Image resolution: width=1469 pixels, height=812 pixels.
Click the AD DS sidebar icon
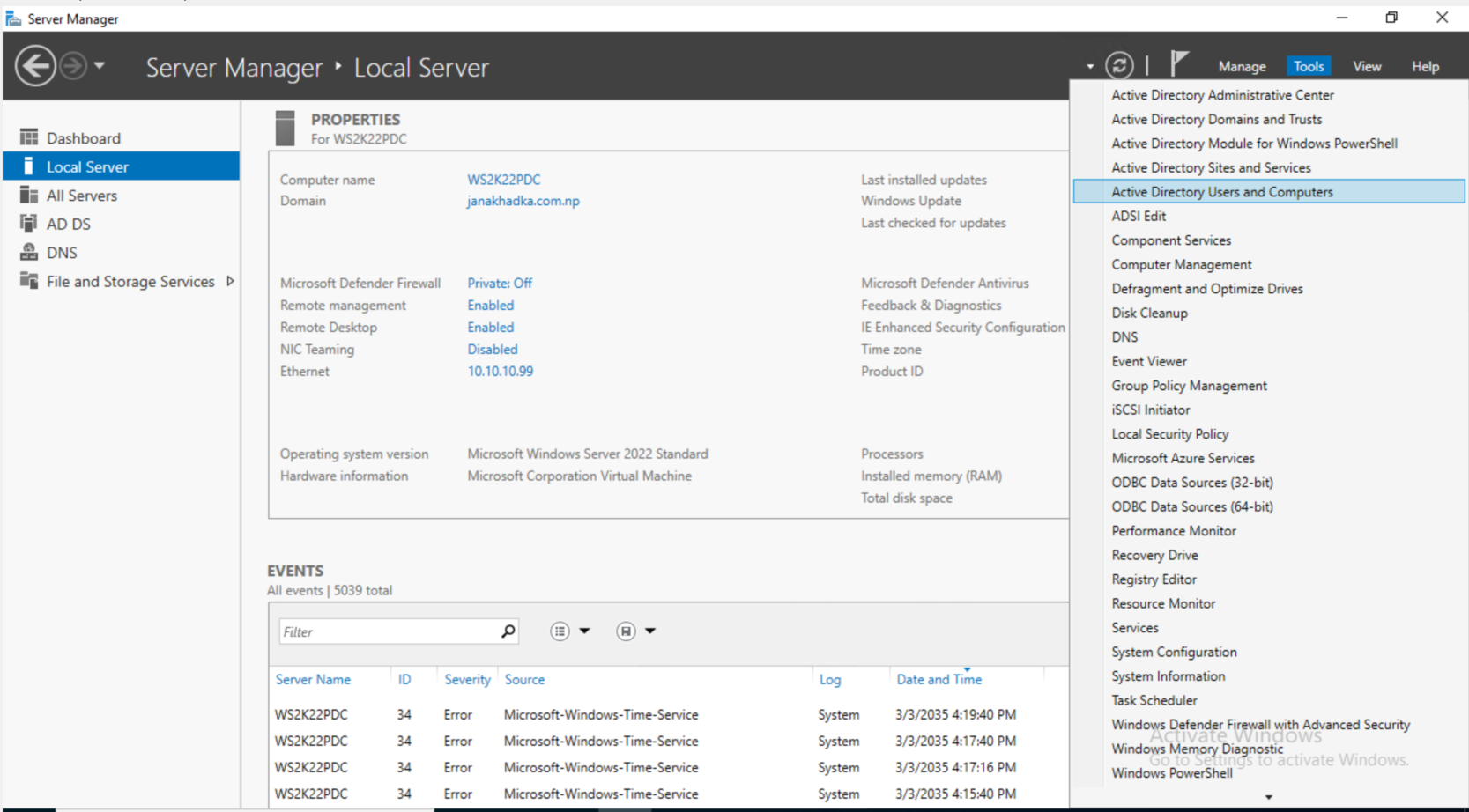(29, 224)
